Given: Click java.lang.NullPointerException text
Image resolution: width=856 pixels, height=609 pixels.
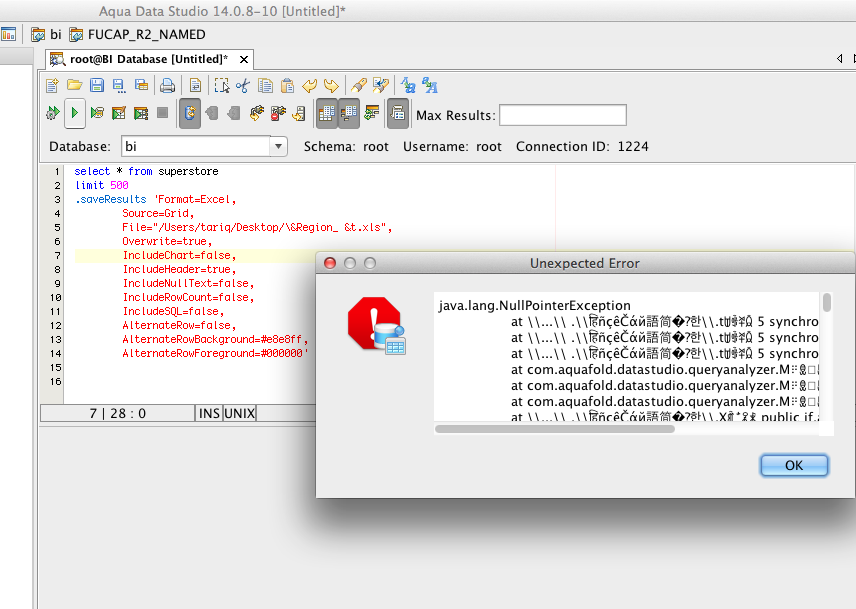Looking at the screenshot, I should [x=534, y=306].
